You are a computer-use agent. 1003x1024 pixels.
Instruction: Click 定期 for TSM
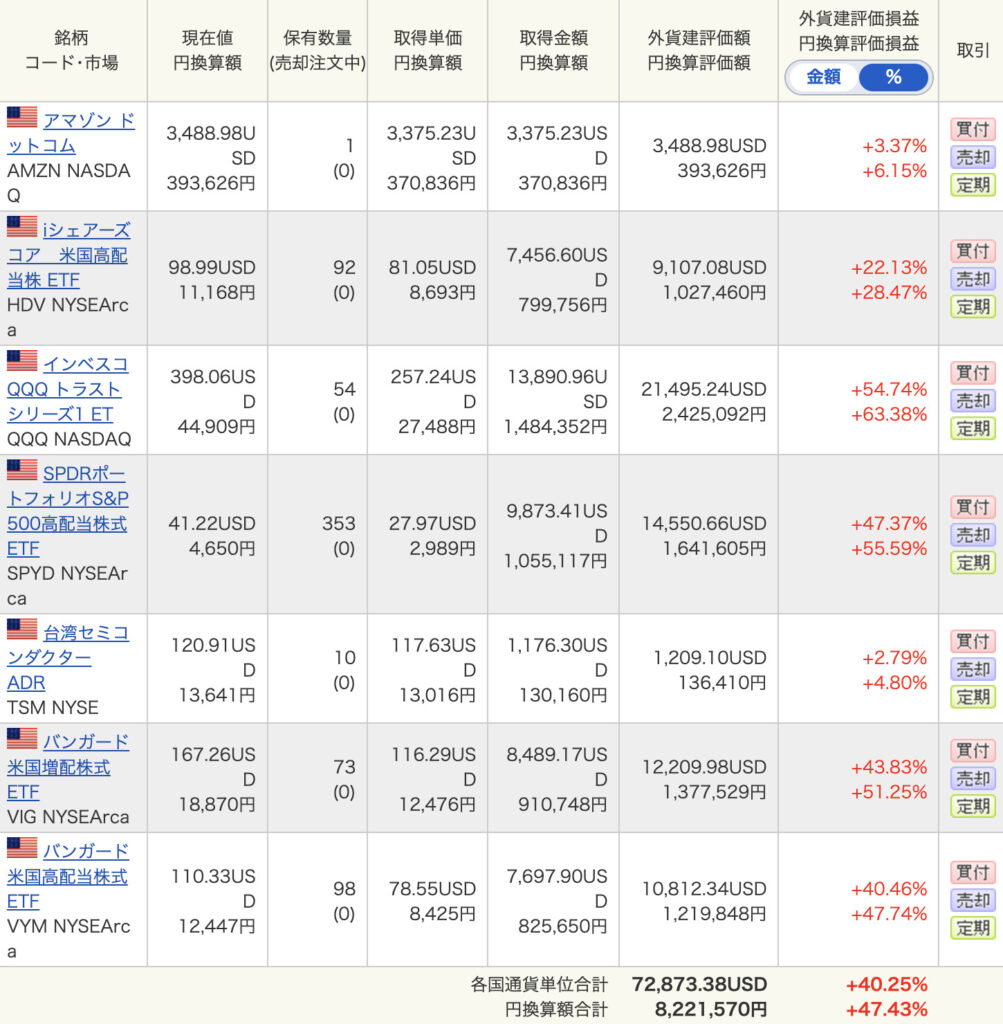(972, 697)
